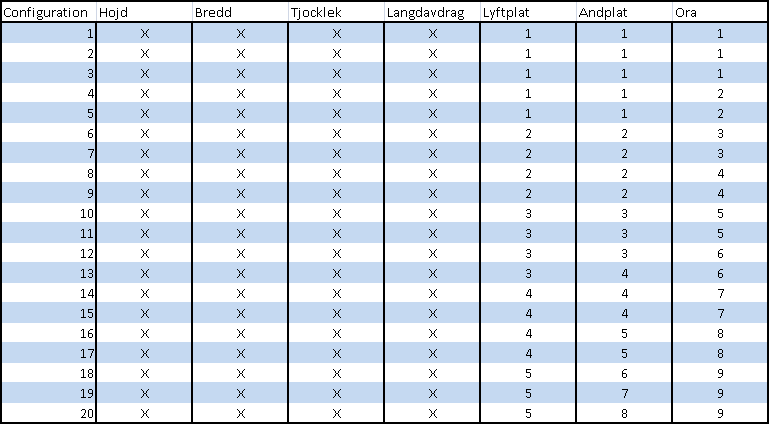Click the Ora column header

[x=720, y=12]
